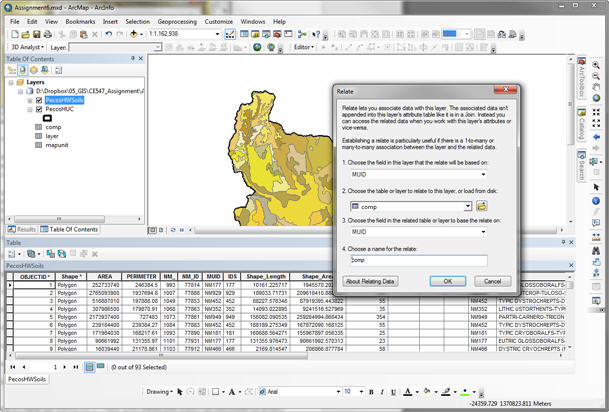Click the List By Selection icon
This screenshot has width=609, height=412.
[x=45, y=70]
